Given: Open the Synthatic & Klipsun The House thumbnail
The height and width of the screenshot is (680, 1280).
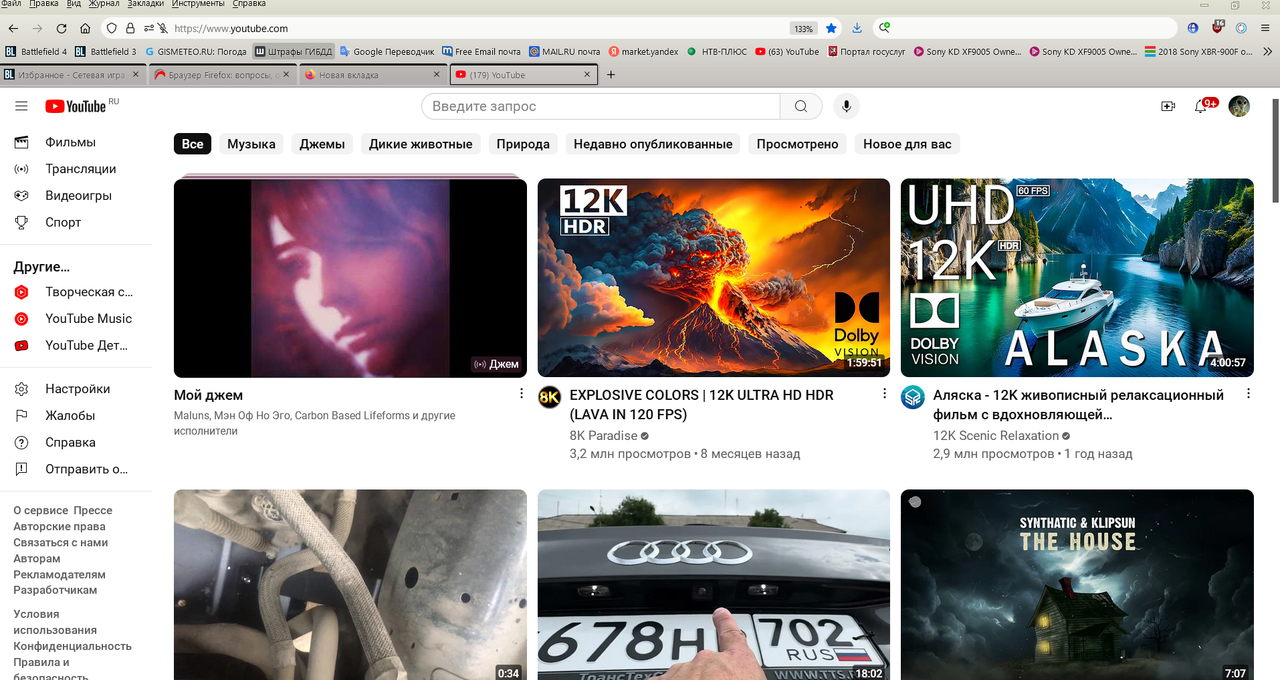Looking at the screenshot, I should (x=1077, y=585).
